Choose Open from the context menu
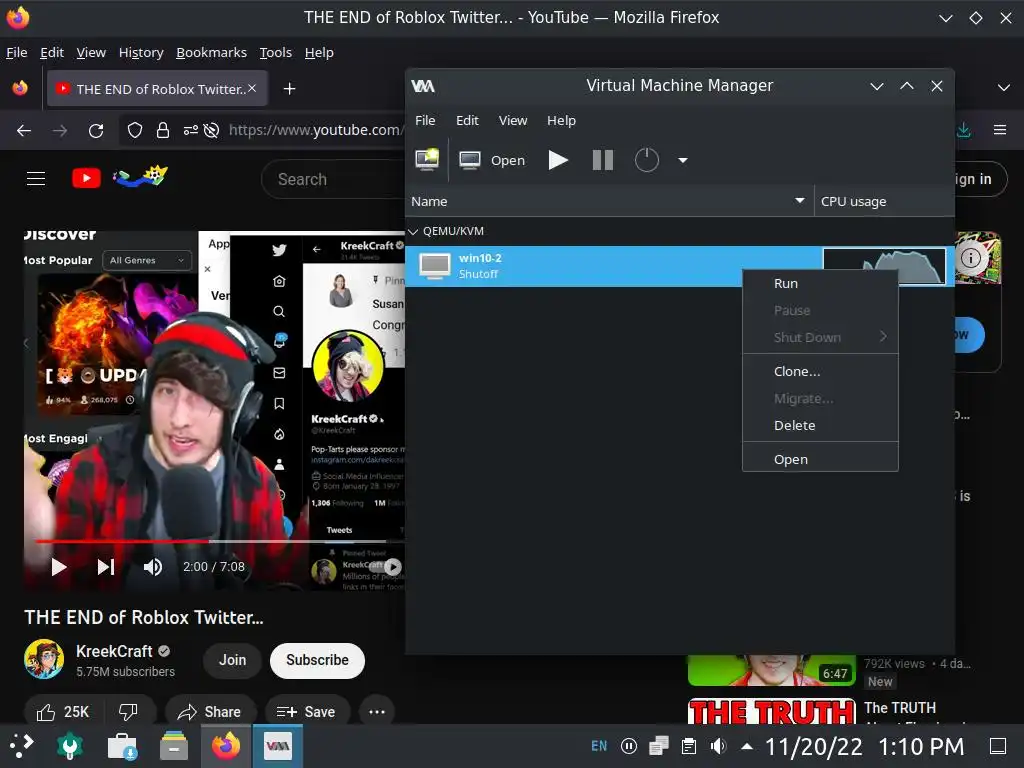 point(820,459)
